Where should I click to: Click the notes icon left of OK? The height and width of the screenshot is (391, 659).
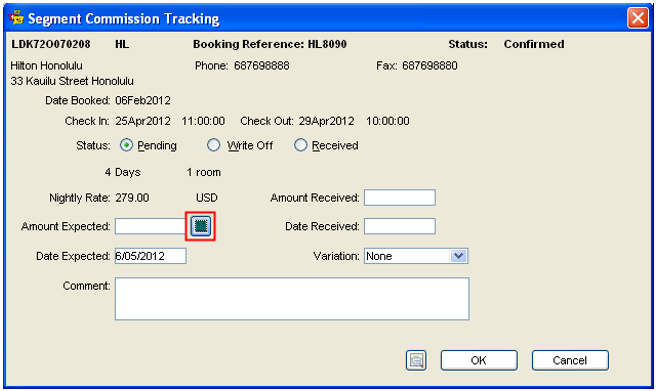416,360
